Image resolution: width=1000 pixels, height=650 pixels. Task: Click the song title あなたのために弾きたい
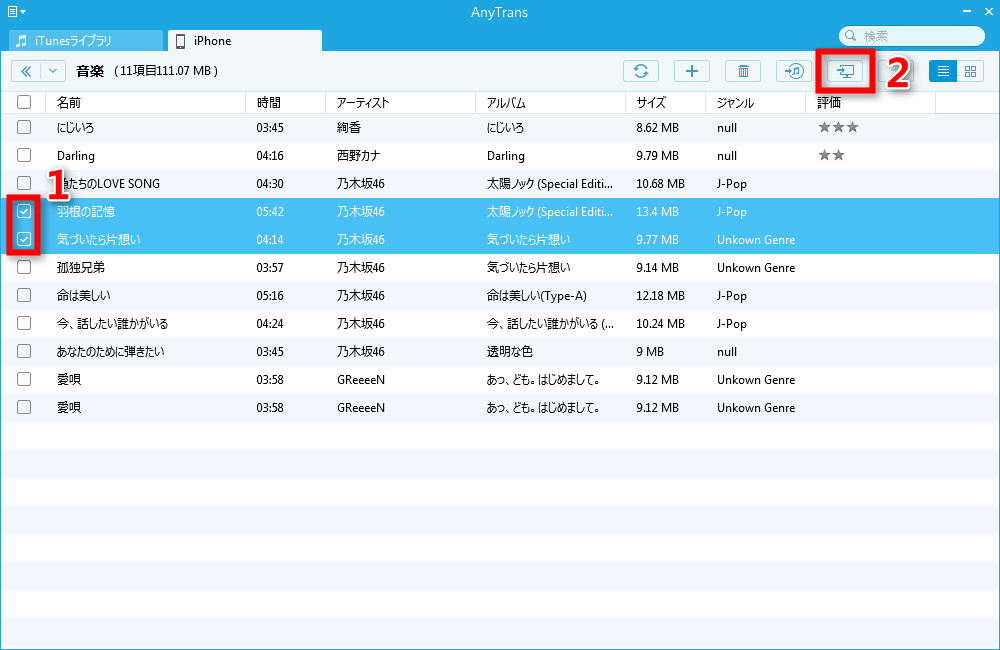coord(110,351)
